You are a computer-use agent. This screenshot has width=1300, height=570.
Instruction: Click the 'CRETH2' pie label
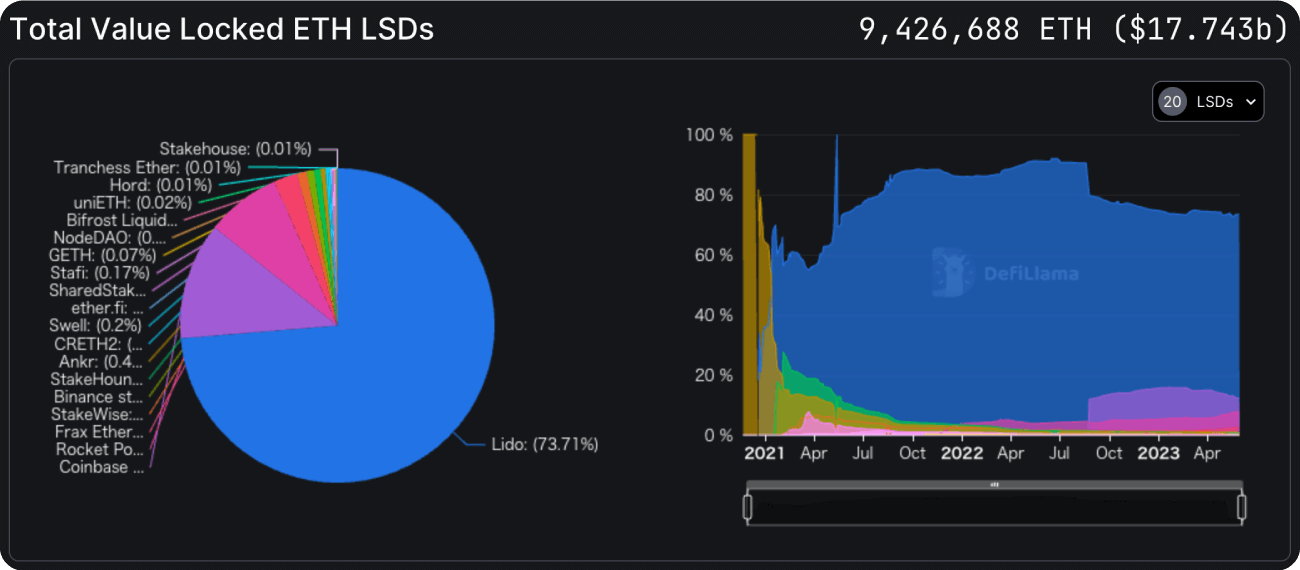tap(98, 344)
